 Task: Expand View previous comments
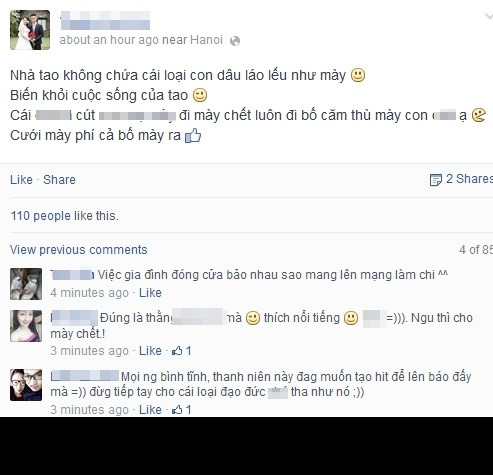coord(79,250)
